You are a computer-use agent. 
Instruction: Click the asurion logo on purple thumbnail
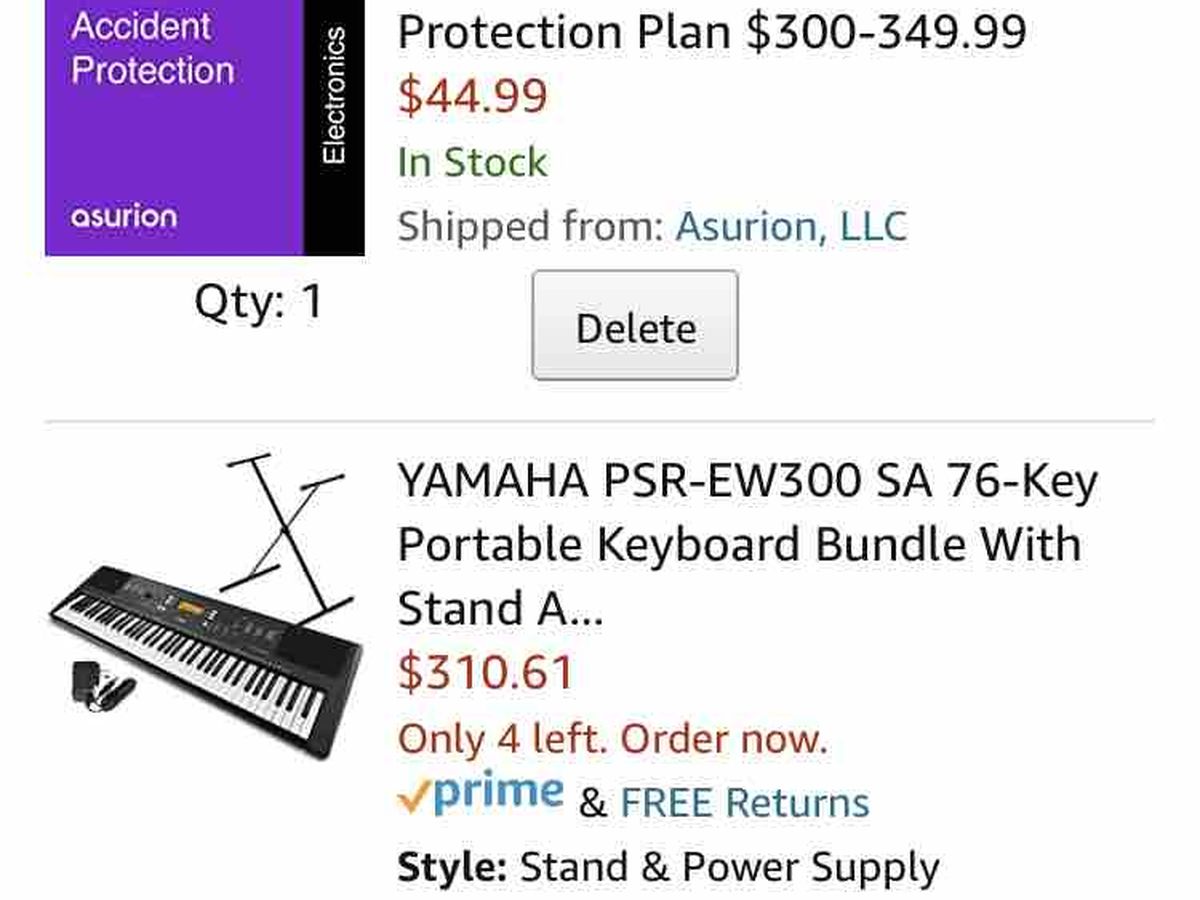(x=124, y=216)
